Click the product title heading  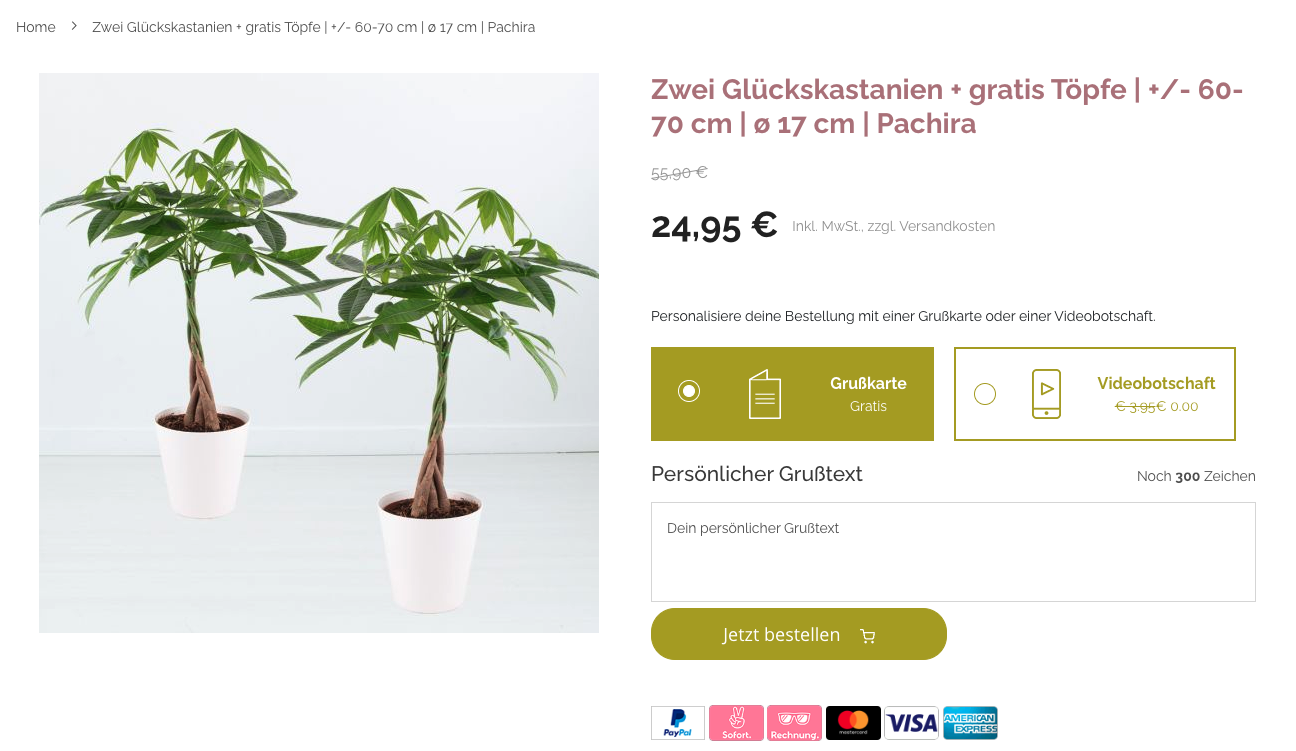pyautogui.click(x=947, y=106)
